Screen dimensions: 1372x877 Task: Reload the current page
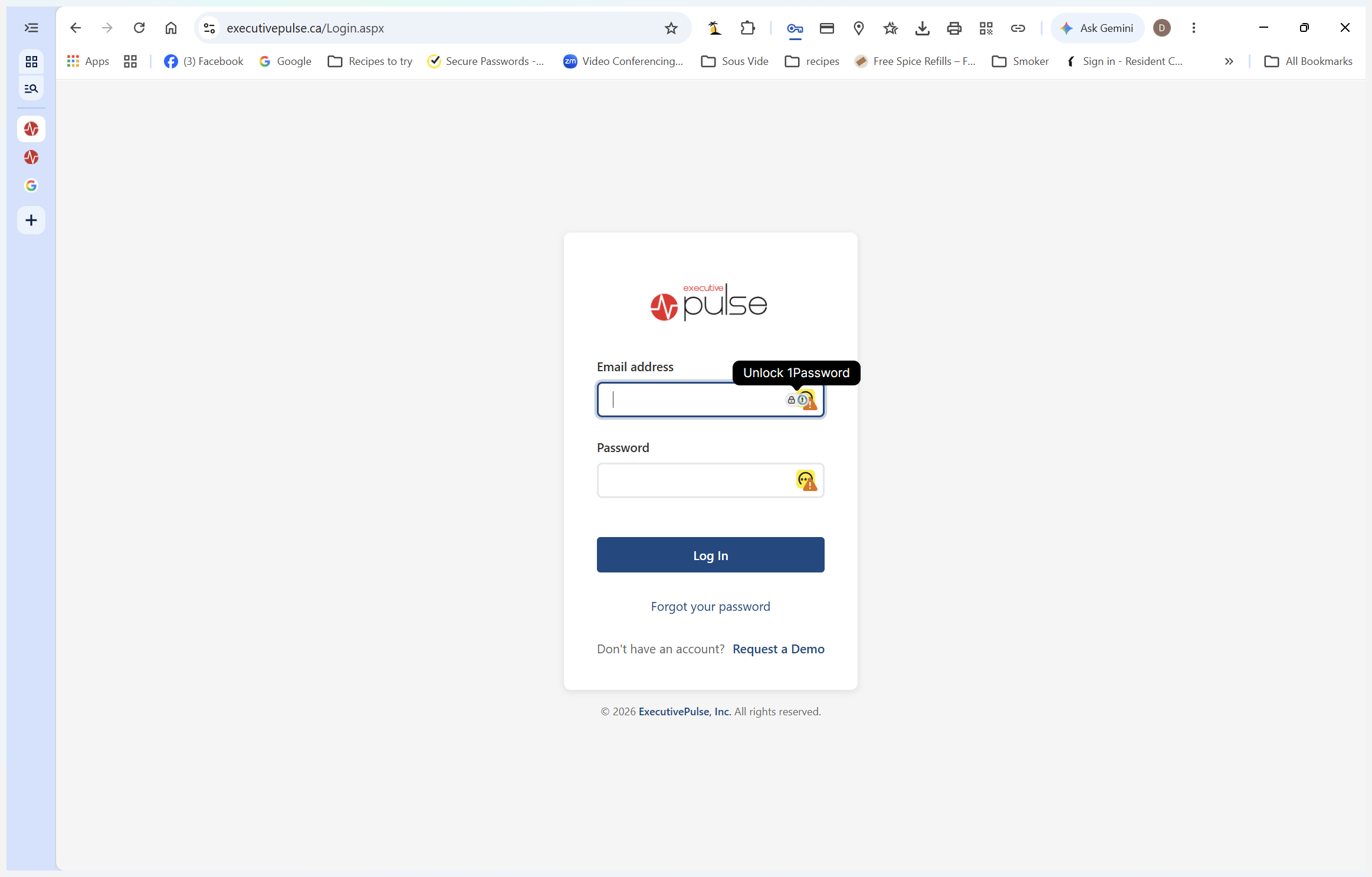pos(139,28)
